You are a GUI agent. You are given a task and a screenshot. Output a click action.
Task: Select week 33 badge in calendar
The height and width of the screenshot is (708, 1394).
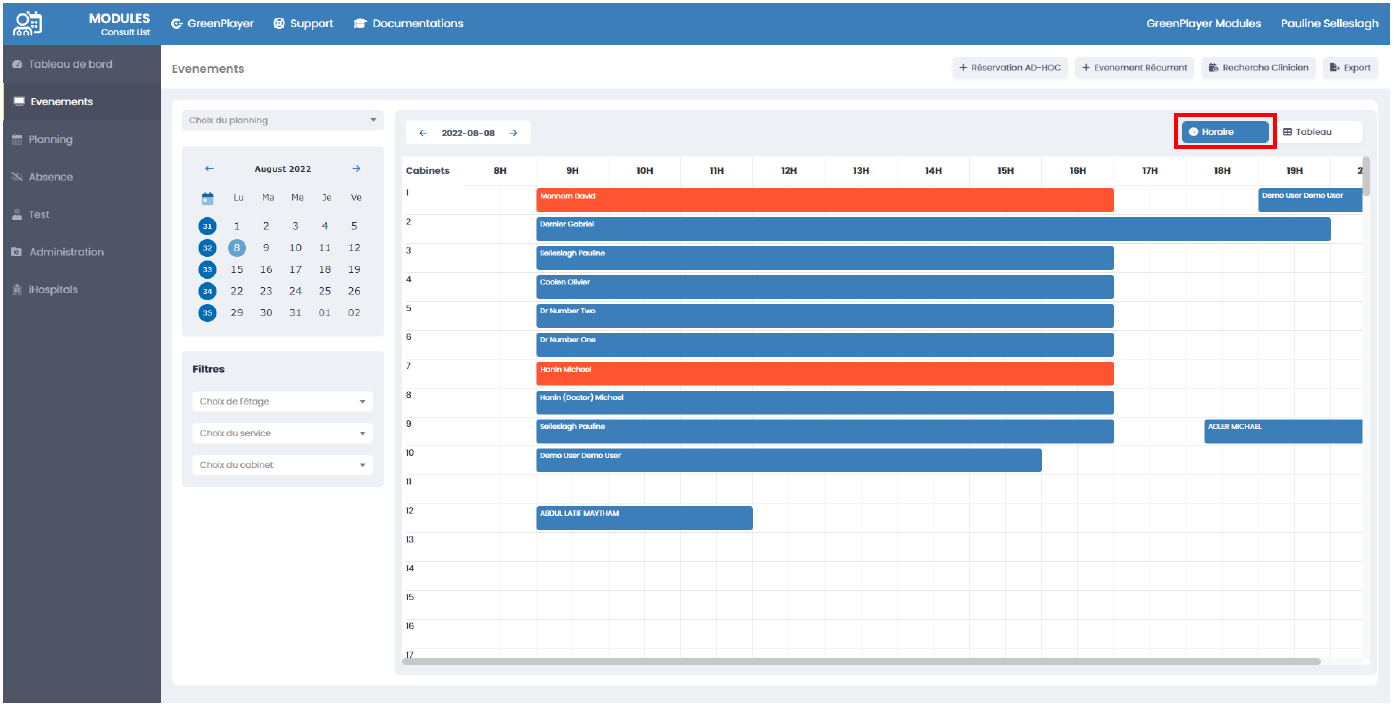point(208,270)
